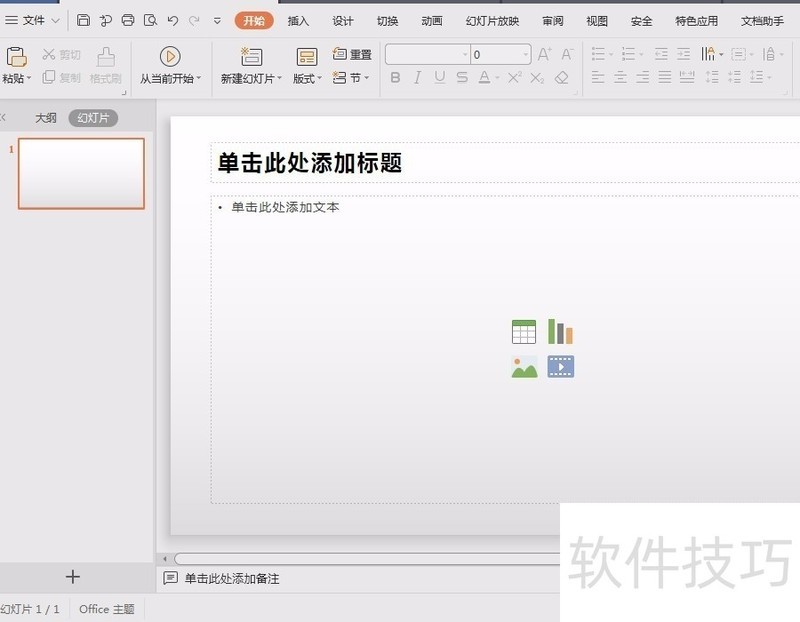Click the notes icon beside 单击此处添加备注

click(x=170, y=578)
